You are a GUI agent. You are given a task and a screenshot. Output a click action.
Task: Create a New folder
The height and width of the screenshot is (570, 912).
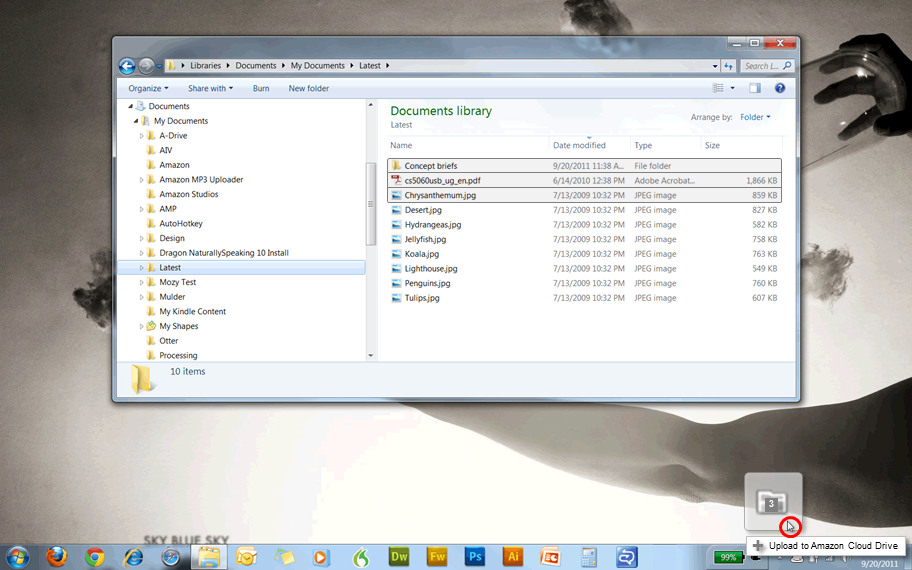click(x=309, y=88)
